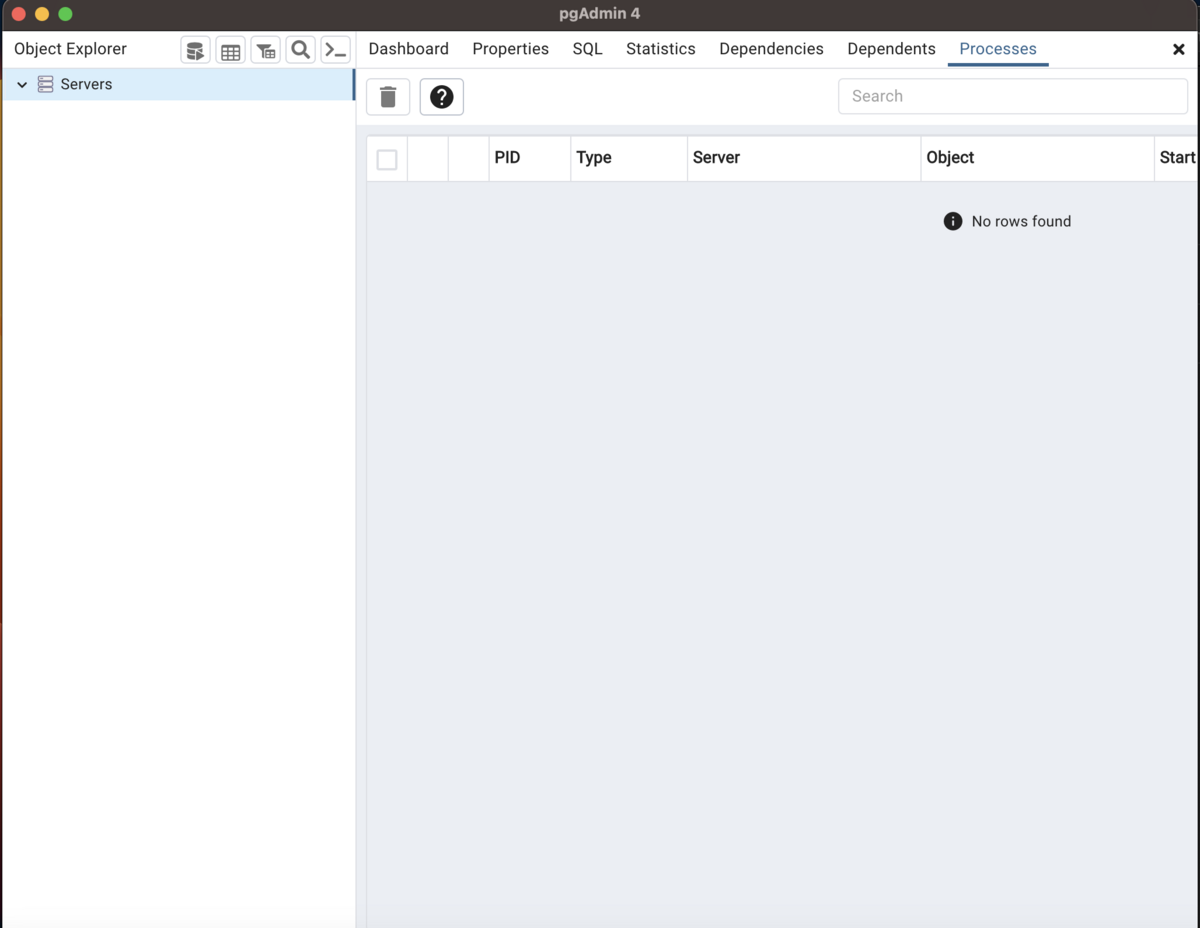Select the Servers tree item
This screenshot has width=1200, height=928.
pyautogui.click(x=178, y=85)
